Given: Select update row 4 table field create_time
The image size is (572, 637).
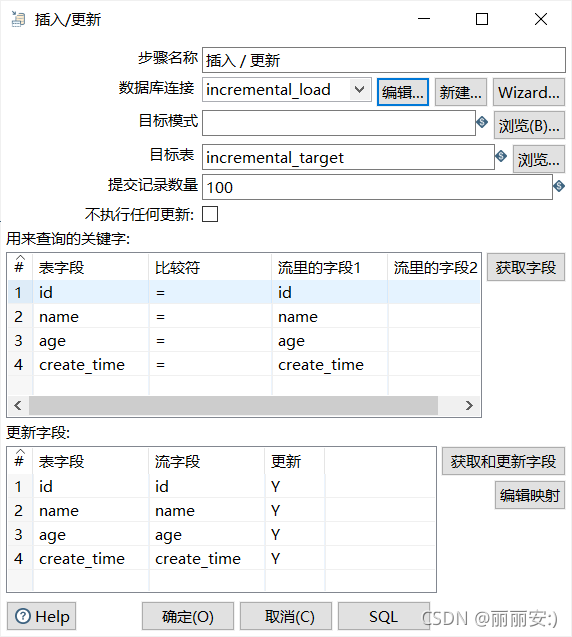Looking at the screenshot, I should (91, 558).
